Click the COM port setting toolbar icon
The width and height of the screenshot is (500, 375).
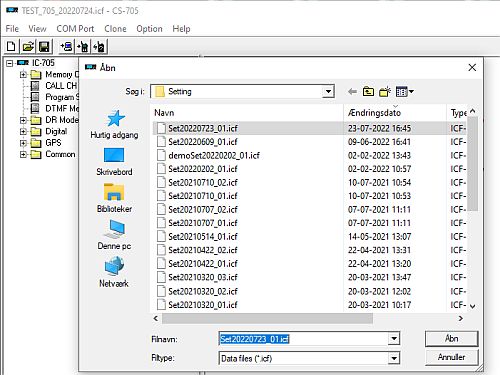point(67,46)
